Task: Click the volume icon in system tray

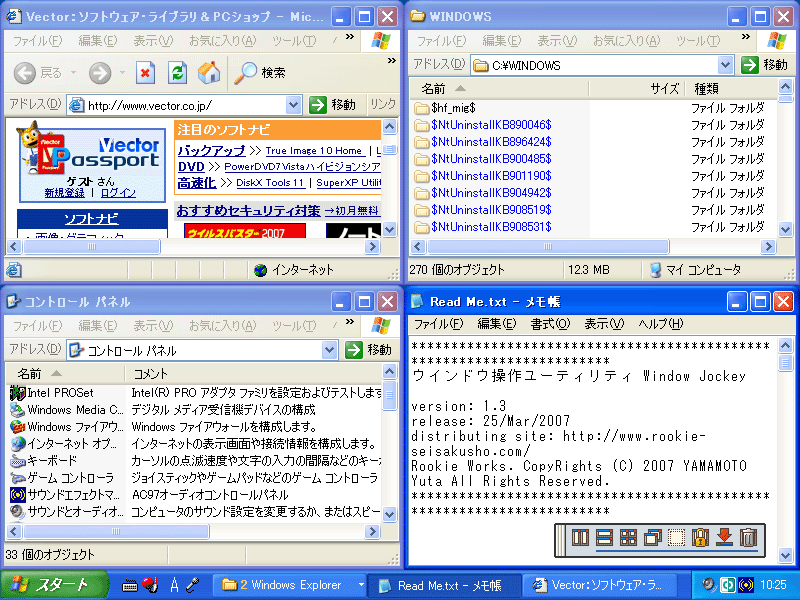Action: tap(709, 584)
